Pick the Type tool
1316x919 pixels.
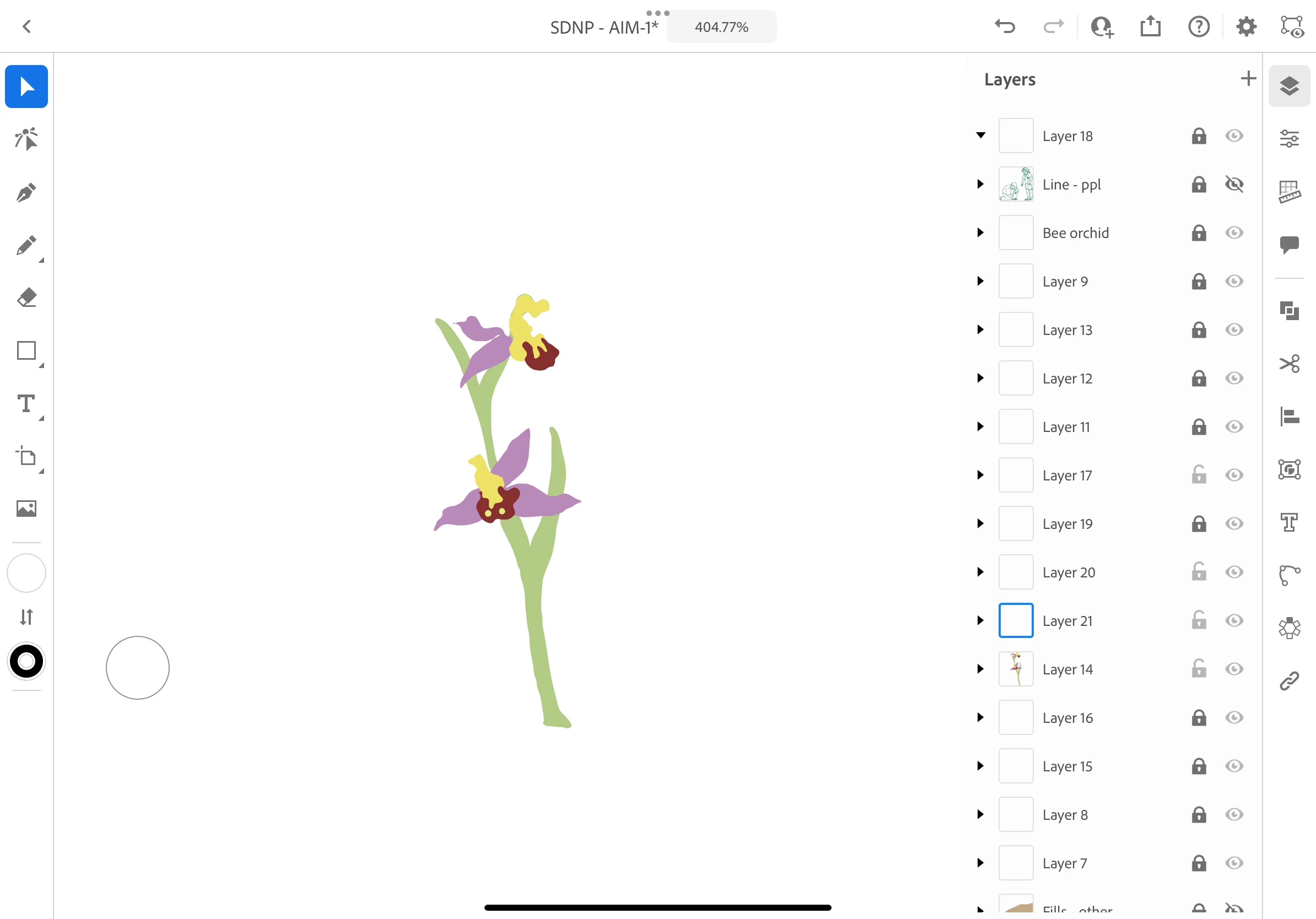click(x=26, y=404)
